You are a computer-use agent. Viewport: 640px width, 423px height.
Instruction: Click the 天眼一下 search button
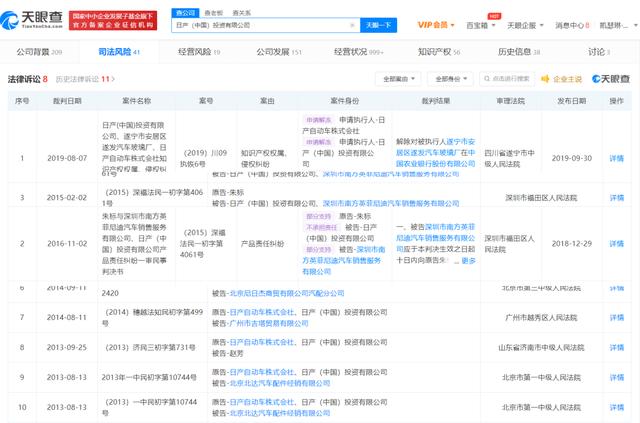(x=378, y=25)
